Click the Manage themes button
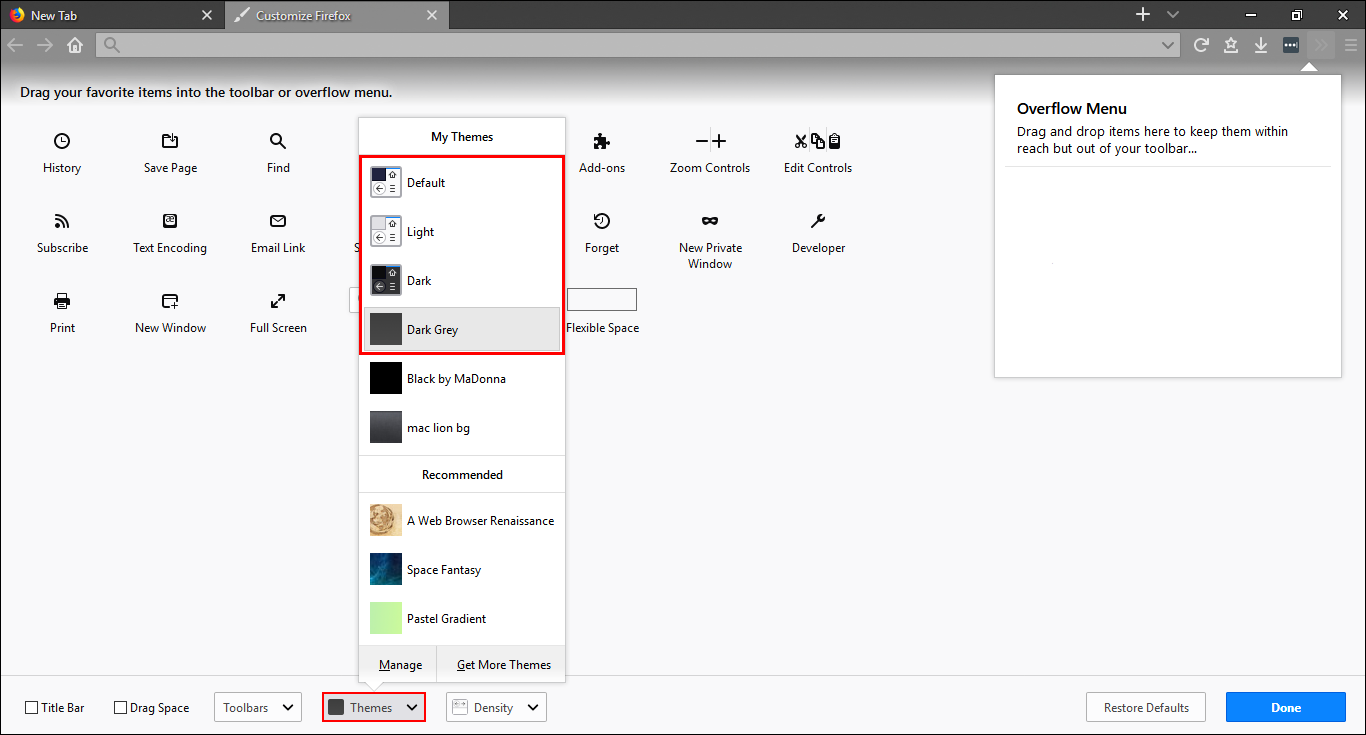The image size is (1366, 735). point(397,664)
